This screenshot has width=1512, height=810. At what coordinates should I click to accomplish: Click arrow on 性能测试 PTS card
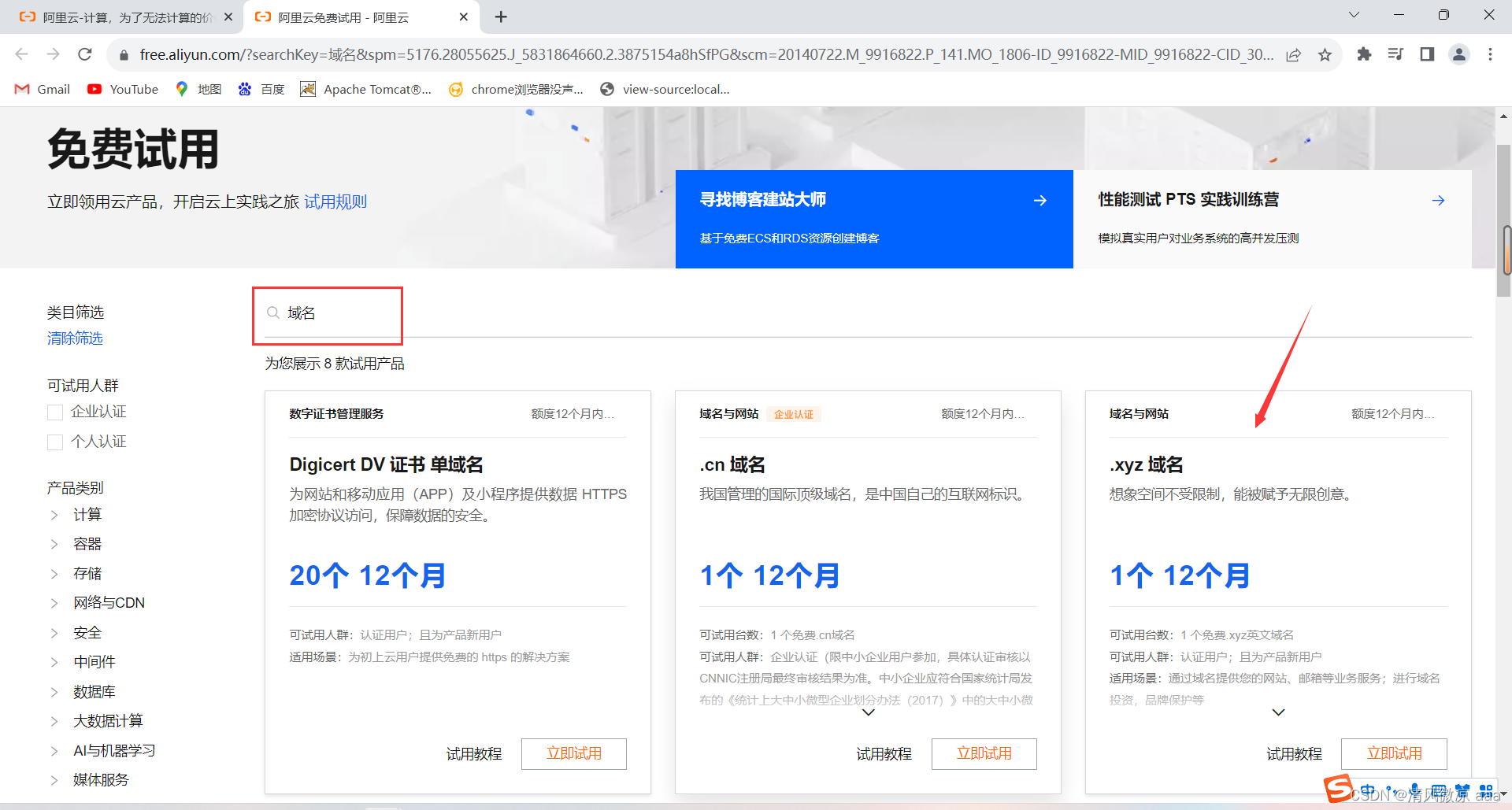coord(1439,201)
